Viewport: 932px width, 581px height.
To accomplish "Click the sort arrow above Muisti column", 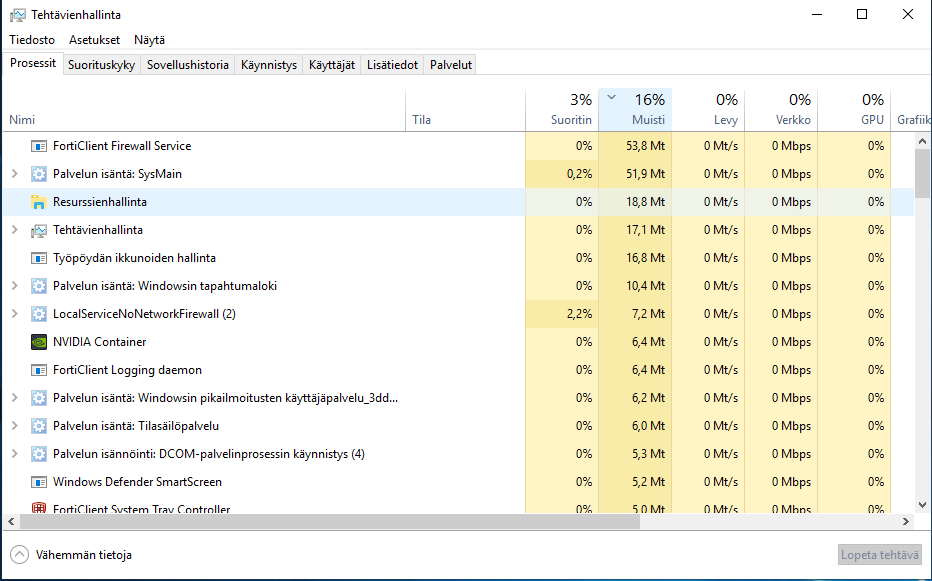I will point(611,97).
